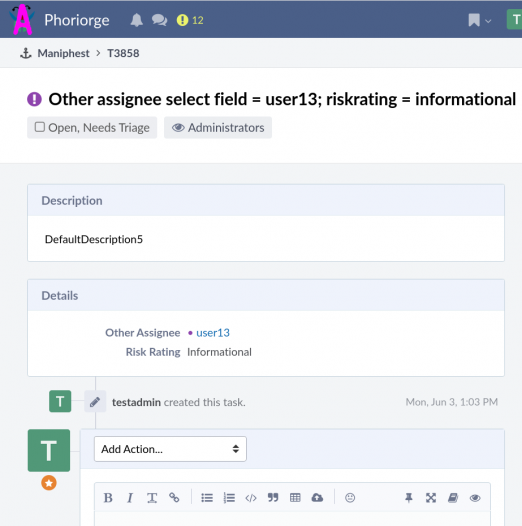Open the messages chat bubbles icon
Viewport: 522px width, 526px height.
[x=159, y=20]
